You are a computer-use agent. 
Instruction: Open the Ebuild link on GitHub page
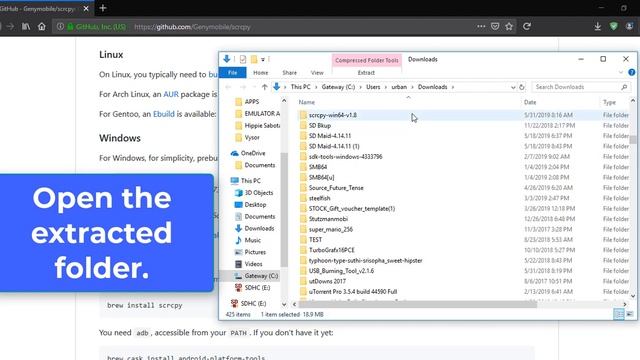[164, 114]
